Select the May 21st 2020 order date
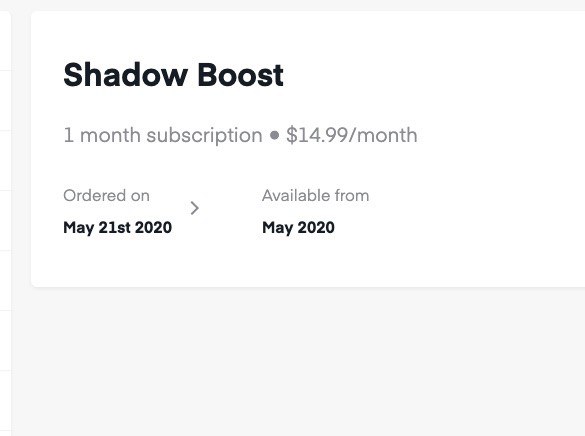585x436 pixels. 118,228
